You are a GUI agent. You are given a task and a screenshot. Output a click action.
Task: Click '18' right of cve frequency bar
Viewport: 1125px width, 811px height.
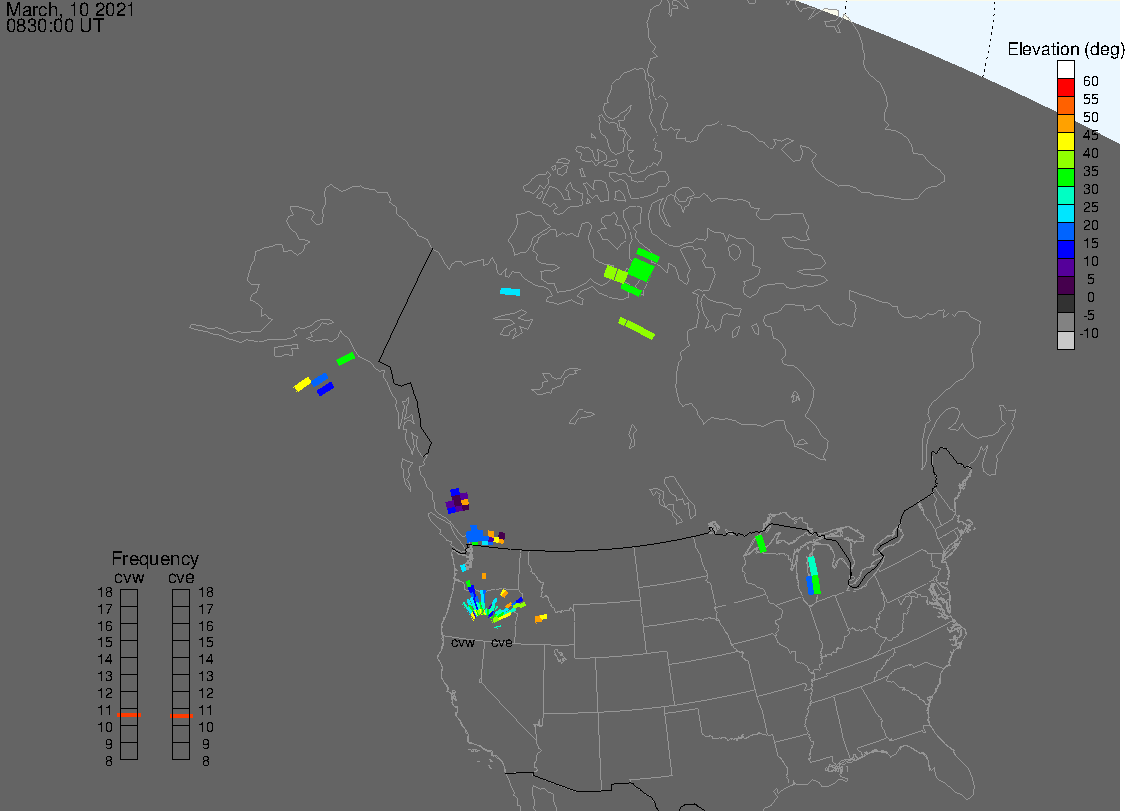[x=206, y=592]
